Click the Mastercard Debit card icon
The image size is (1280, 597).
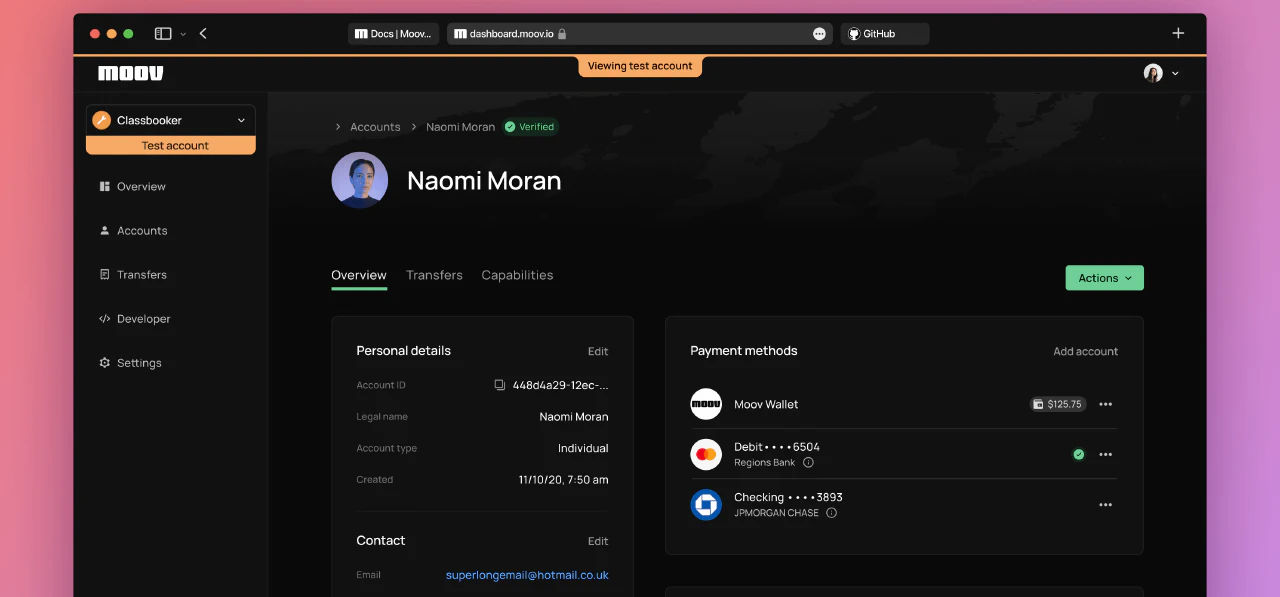[706, 454]
